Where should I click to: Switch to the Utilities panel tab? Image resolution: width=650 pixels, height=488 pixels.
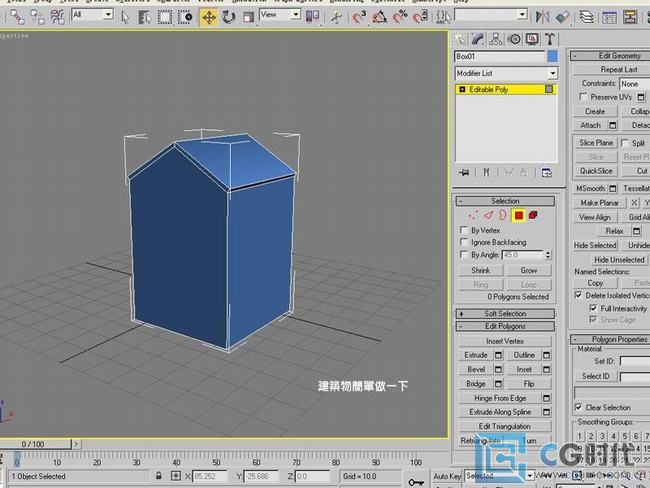click(x=550, y=39)
